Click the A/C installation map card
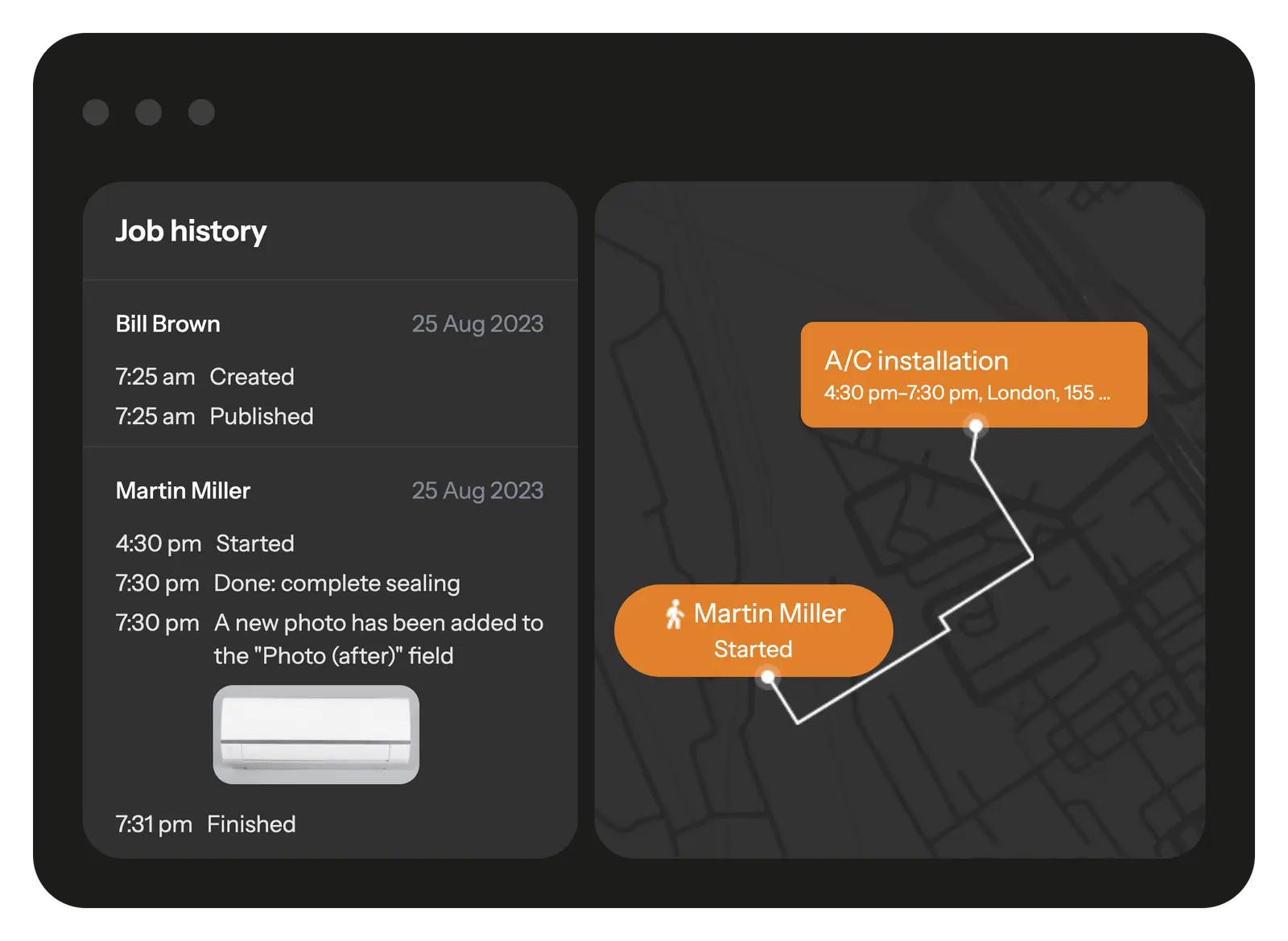 [972, 374]
